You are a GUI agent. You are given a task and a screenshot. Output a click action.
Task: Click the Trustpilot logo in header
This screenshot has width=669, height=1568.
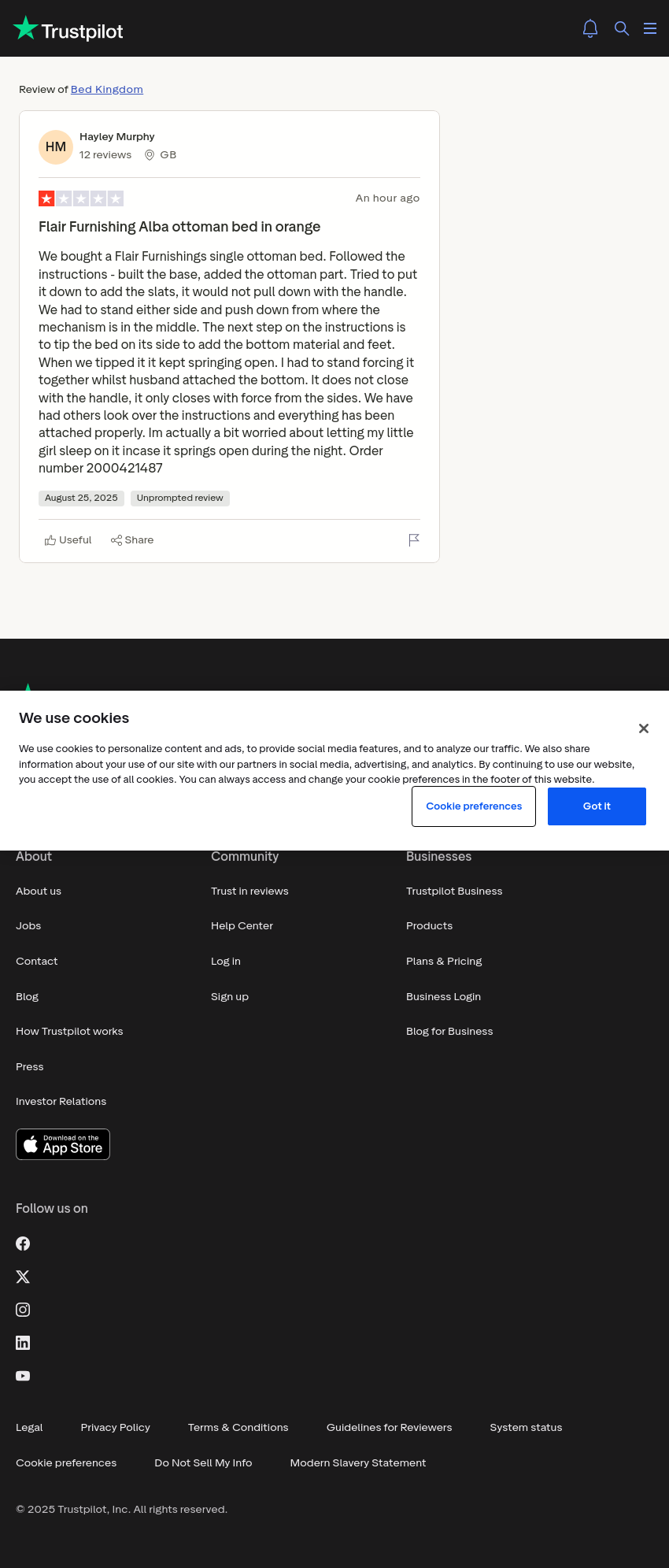pos(68,28)
